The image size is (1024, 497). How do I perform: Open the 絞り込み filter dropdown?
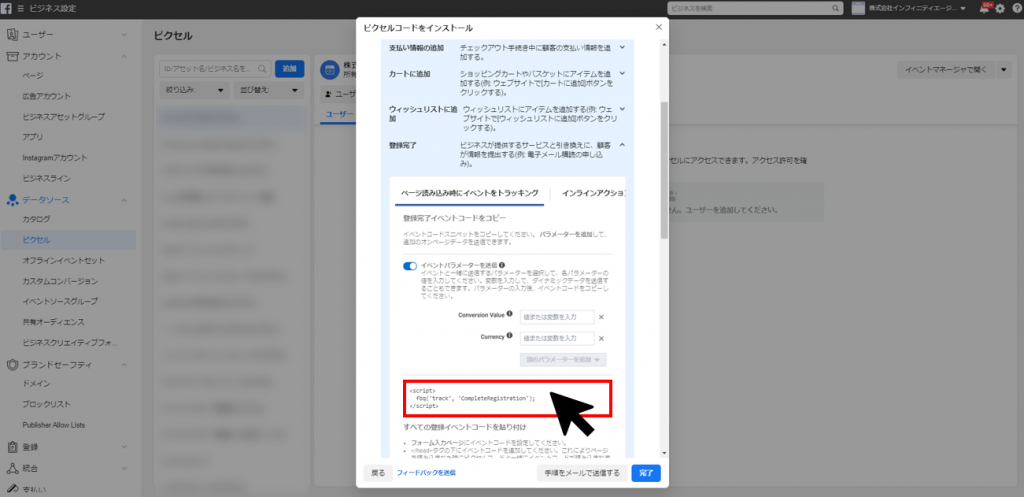pos(194,90)
